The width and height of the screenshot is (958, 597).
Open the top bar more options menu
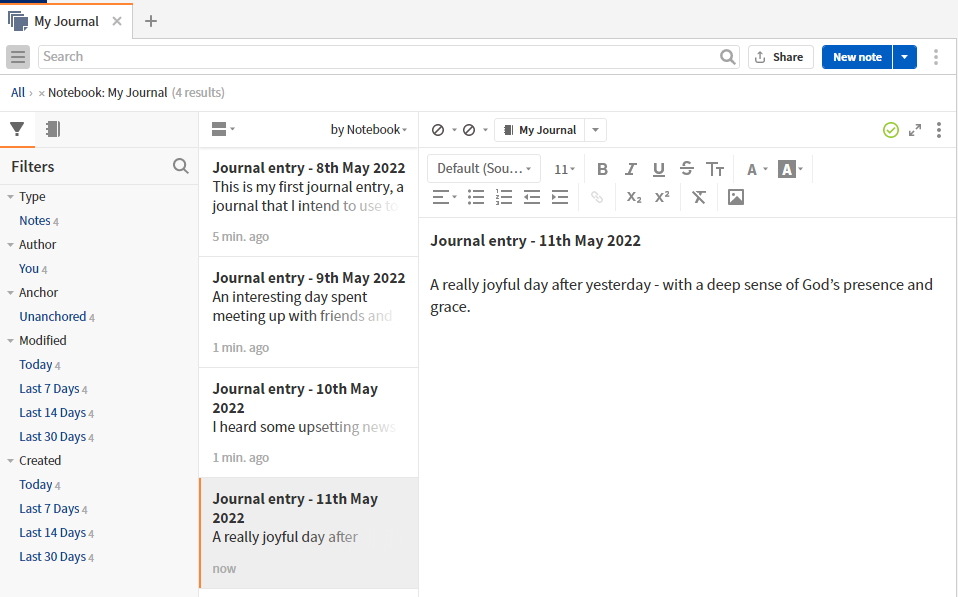pos(936,57)
